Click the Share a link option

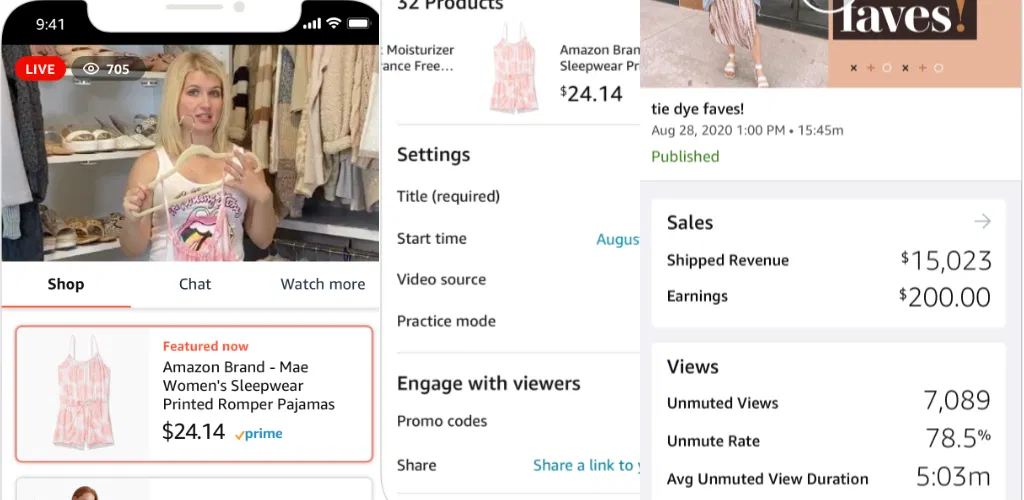click(586, 465)
